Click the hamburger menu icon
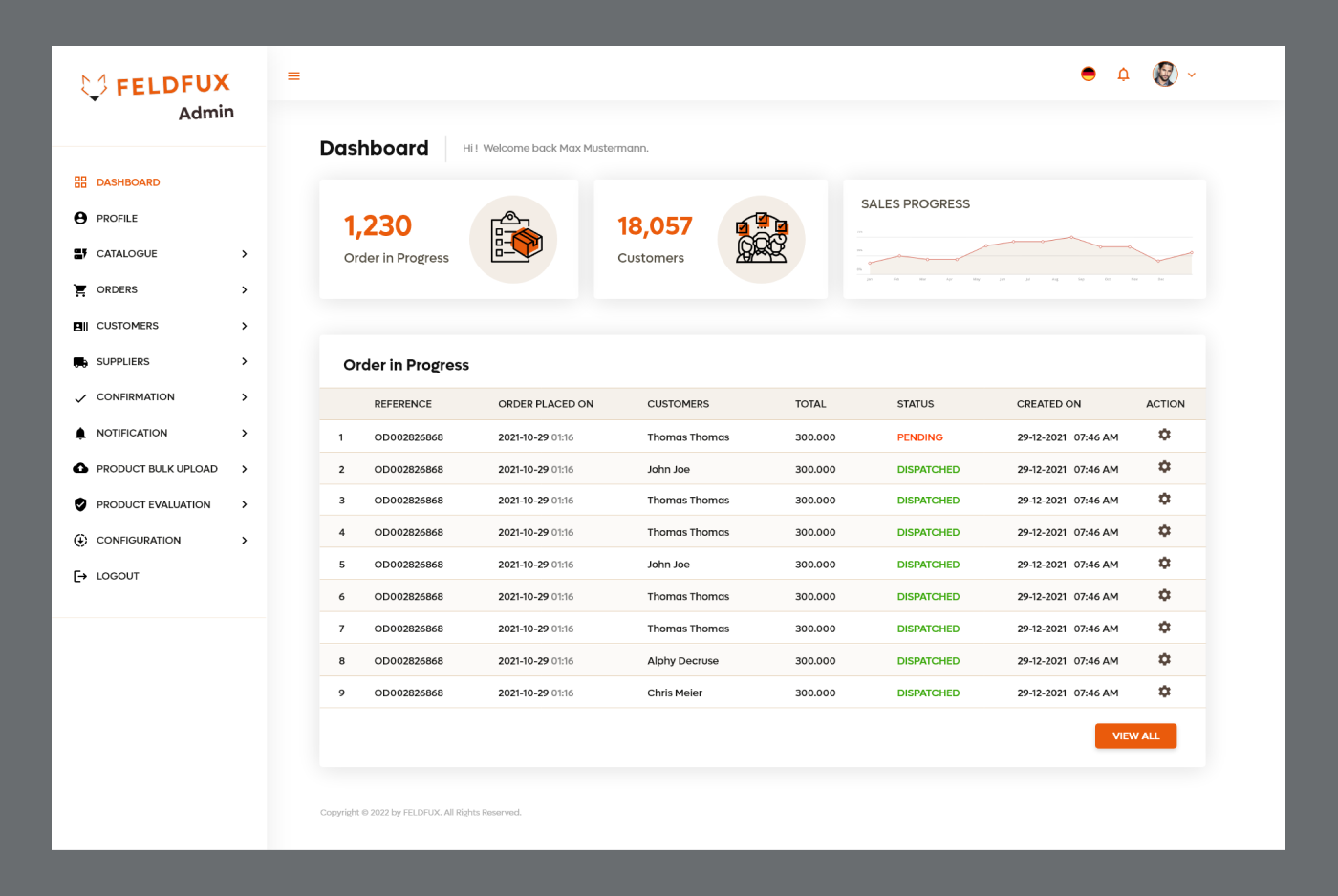The image size is (1338, 896). point(293,76)
